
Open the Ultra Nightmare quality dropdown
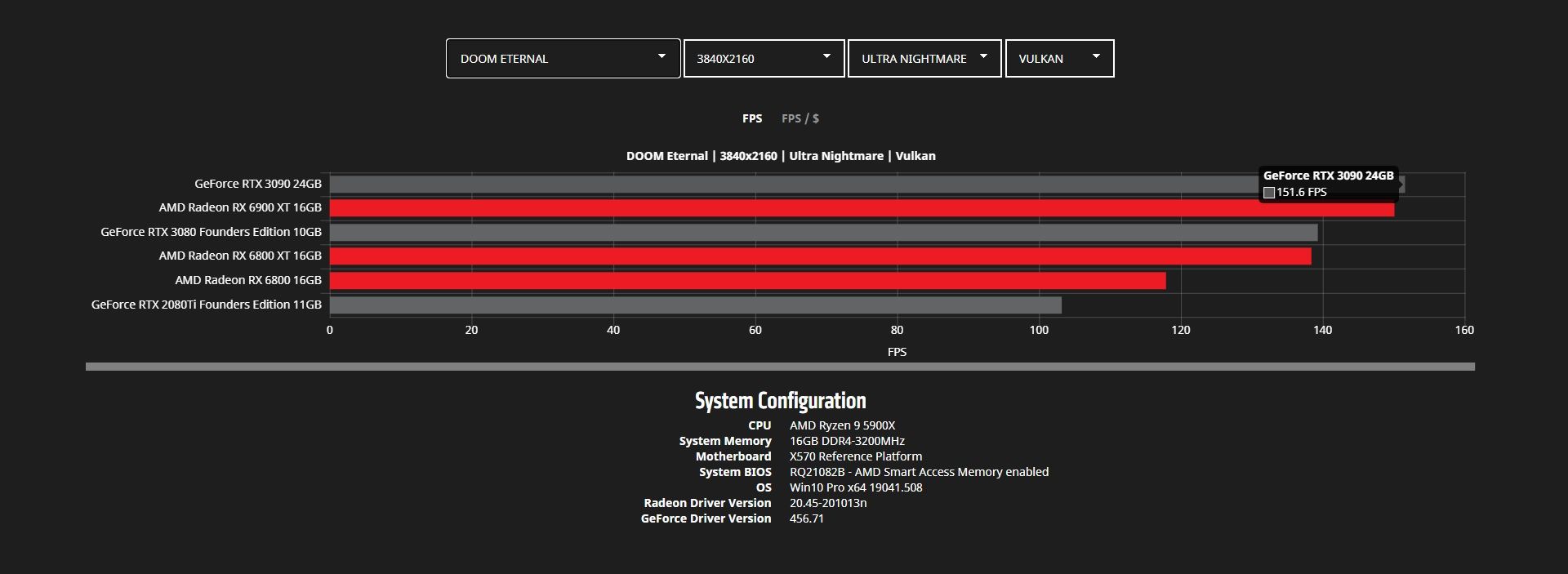click(x=924, y=59)
